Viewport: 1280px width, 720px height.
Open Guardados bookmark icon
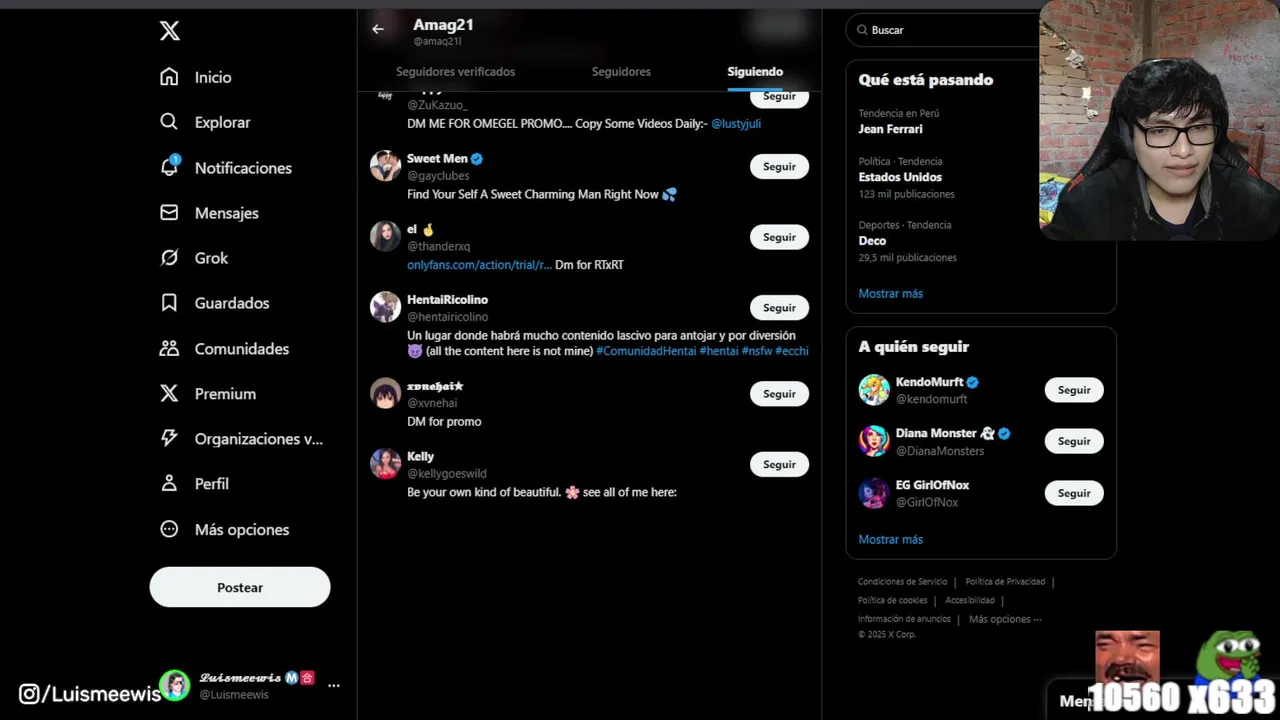(169, 302)
